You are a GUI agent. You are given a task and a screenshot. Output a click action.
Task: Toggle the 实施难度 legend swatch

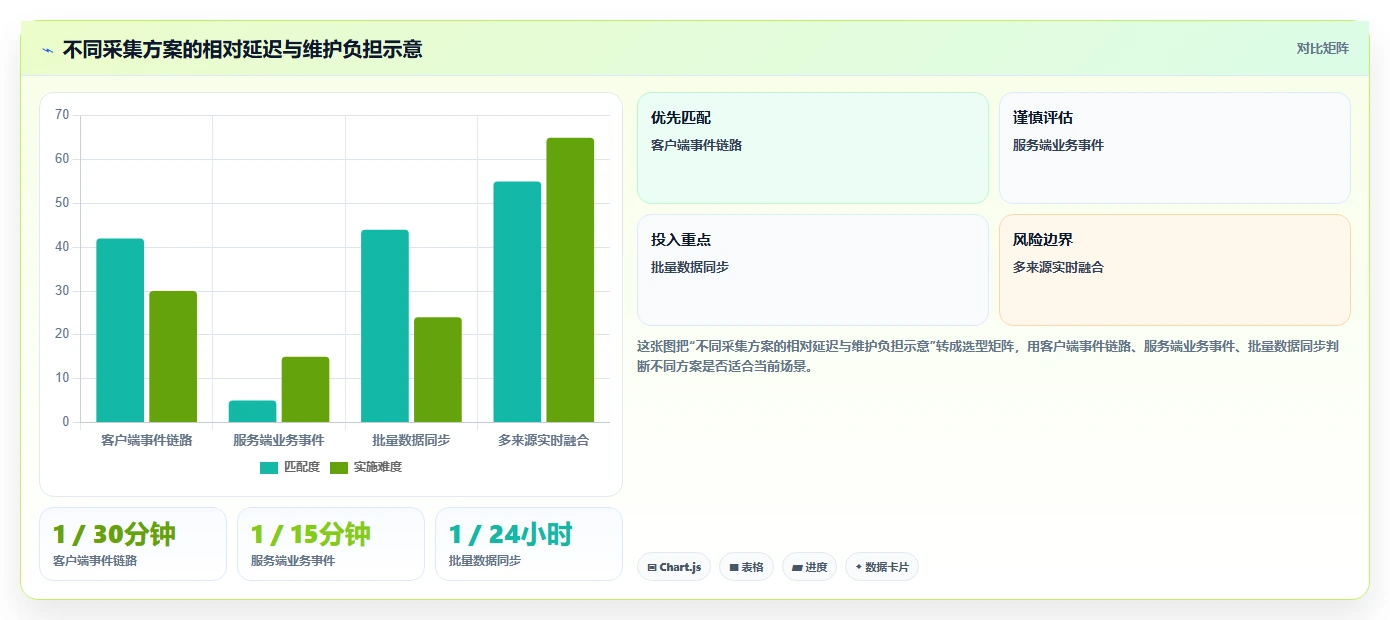339,467
